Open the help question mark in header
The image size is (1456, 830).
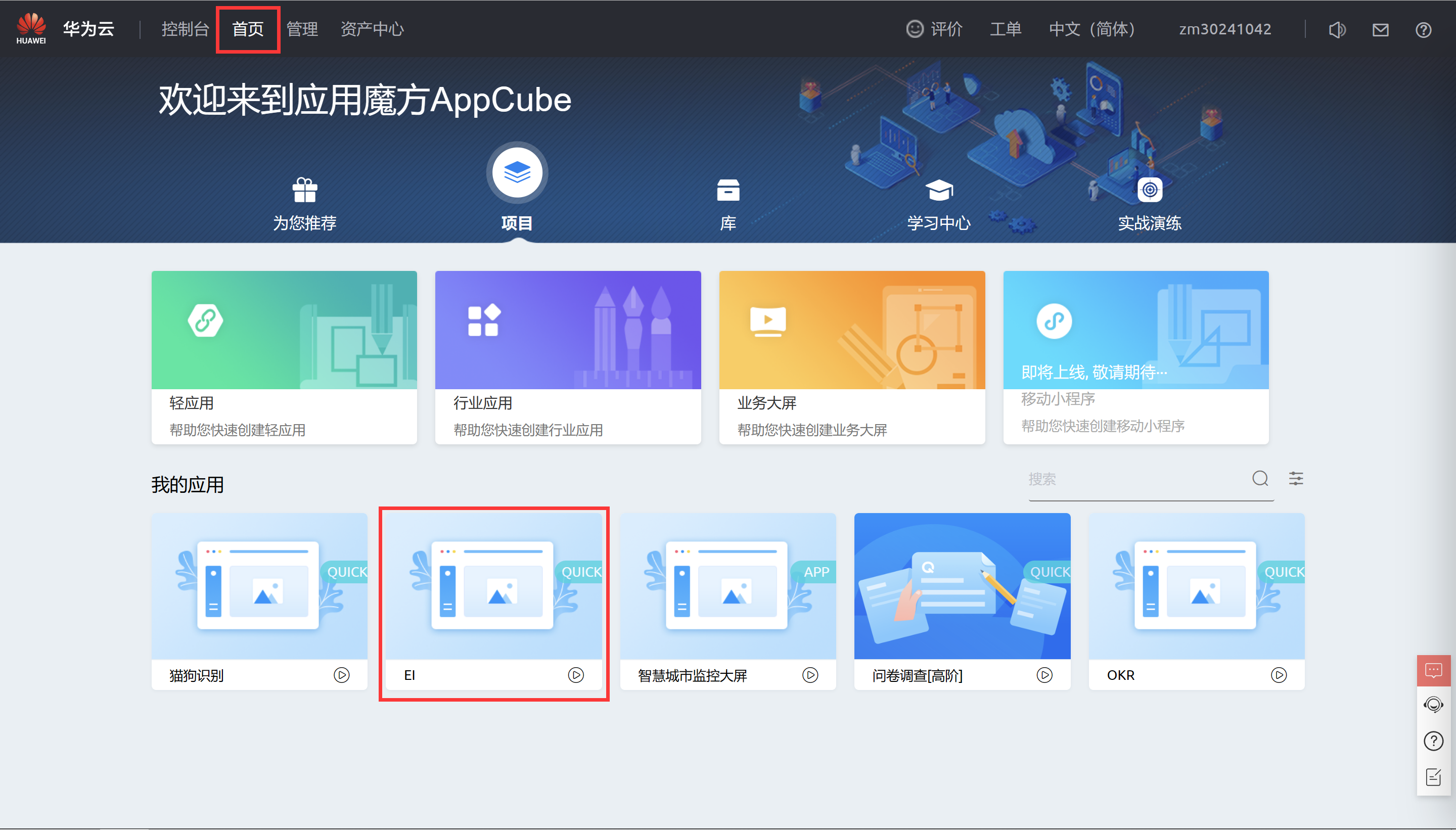click(x=1424, y=30)
